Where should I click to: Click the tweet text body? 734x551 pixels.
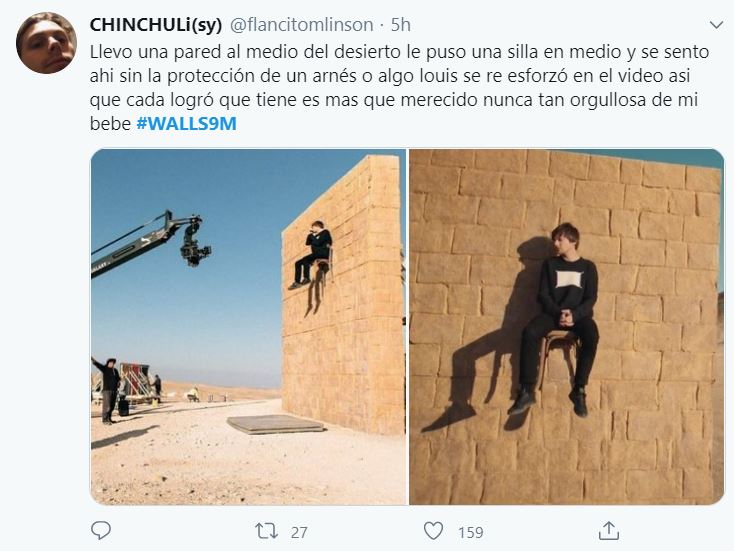pos(399,88)
